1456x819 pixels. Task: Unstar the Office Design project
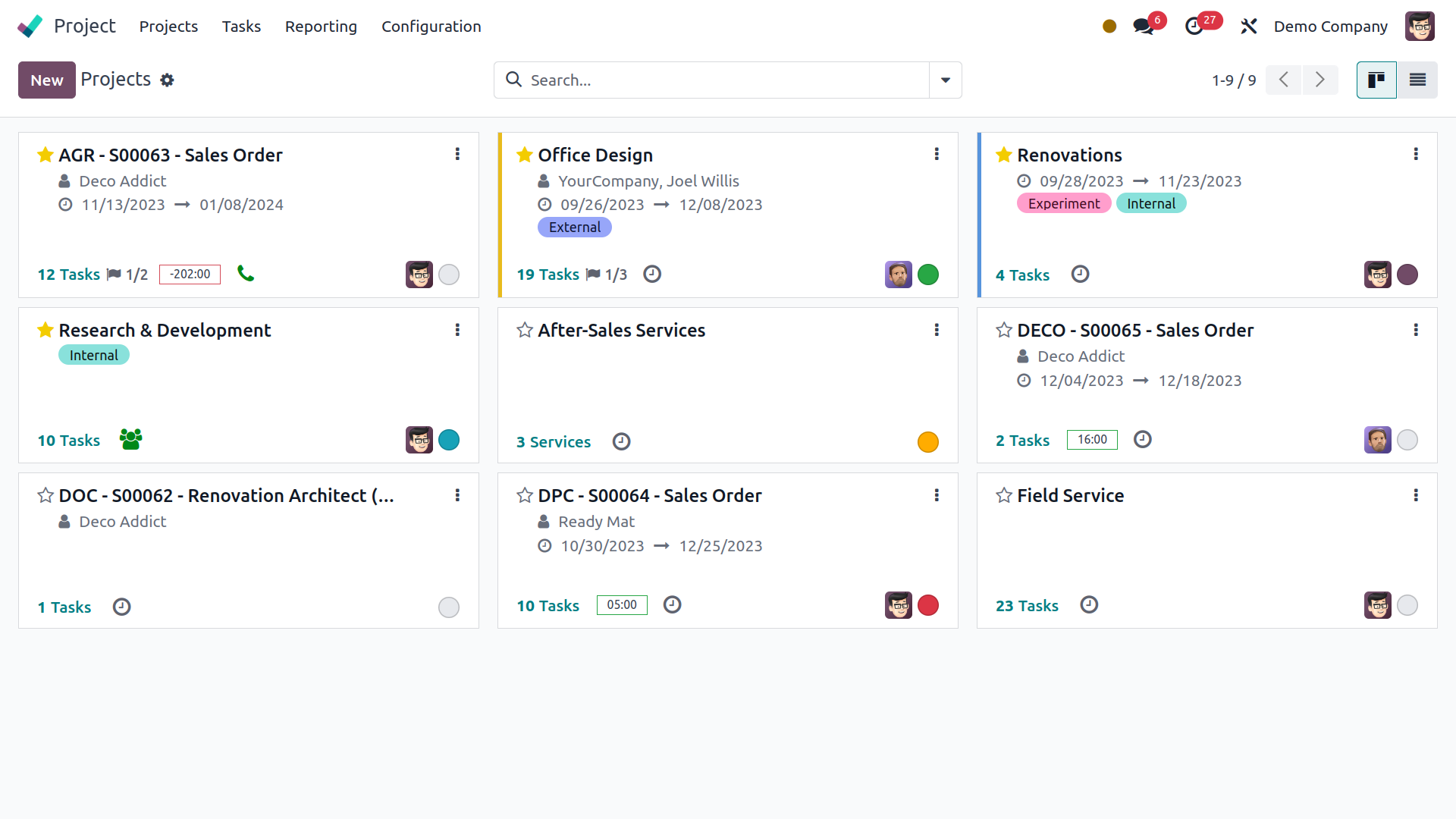(524, 155)
